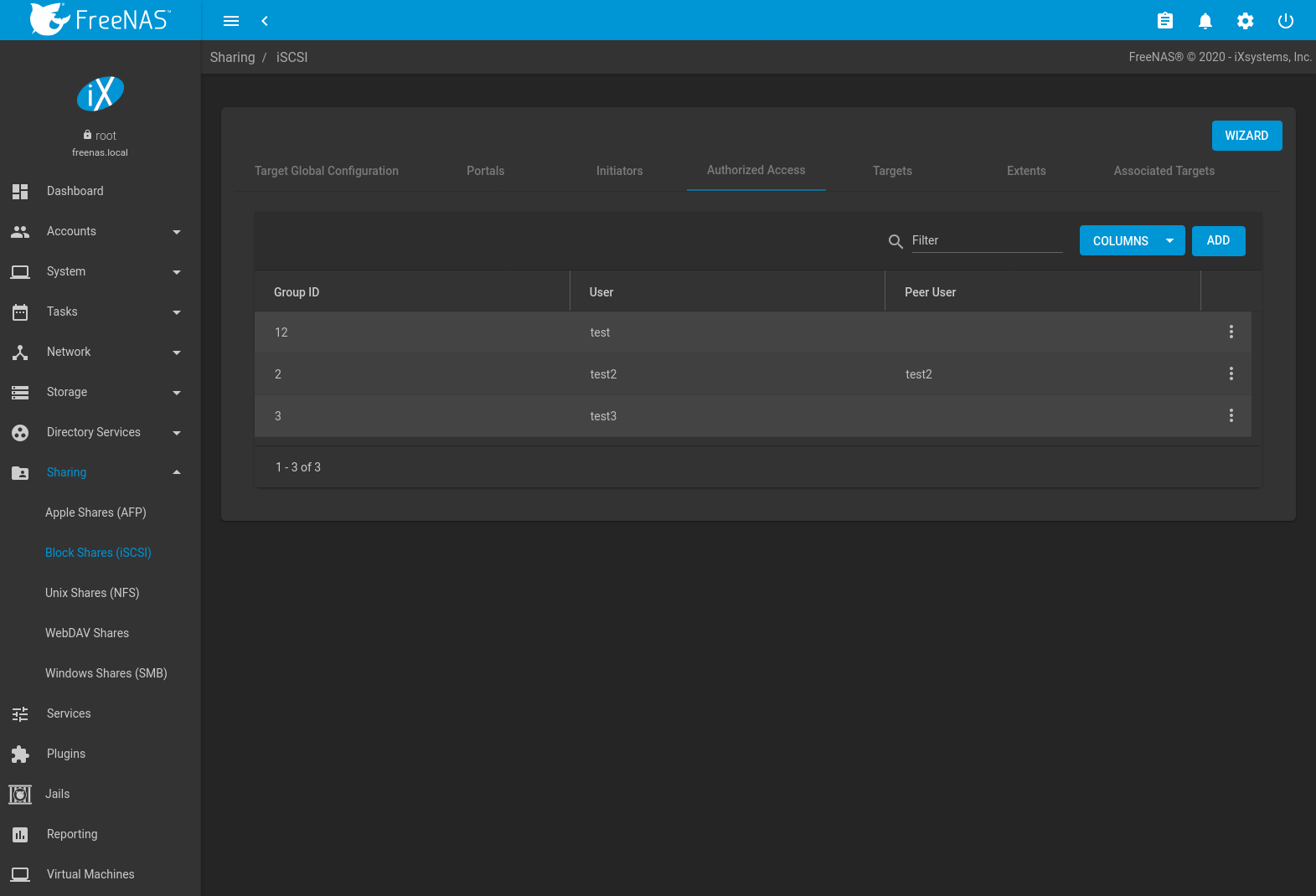This screenshot has width=1316, height=896.
Task: Click the Filter search field
Action: point(986,241)
